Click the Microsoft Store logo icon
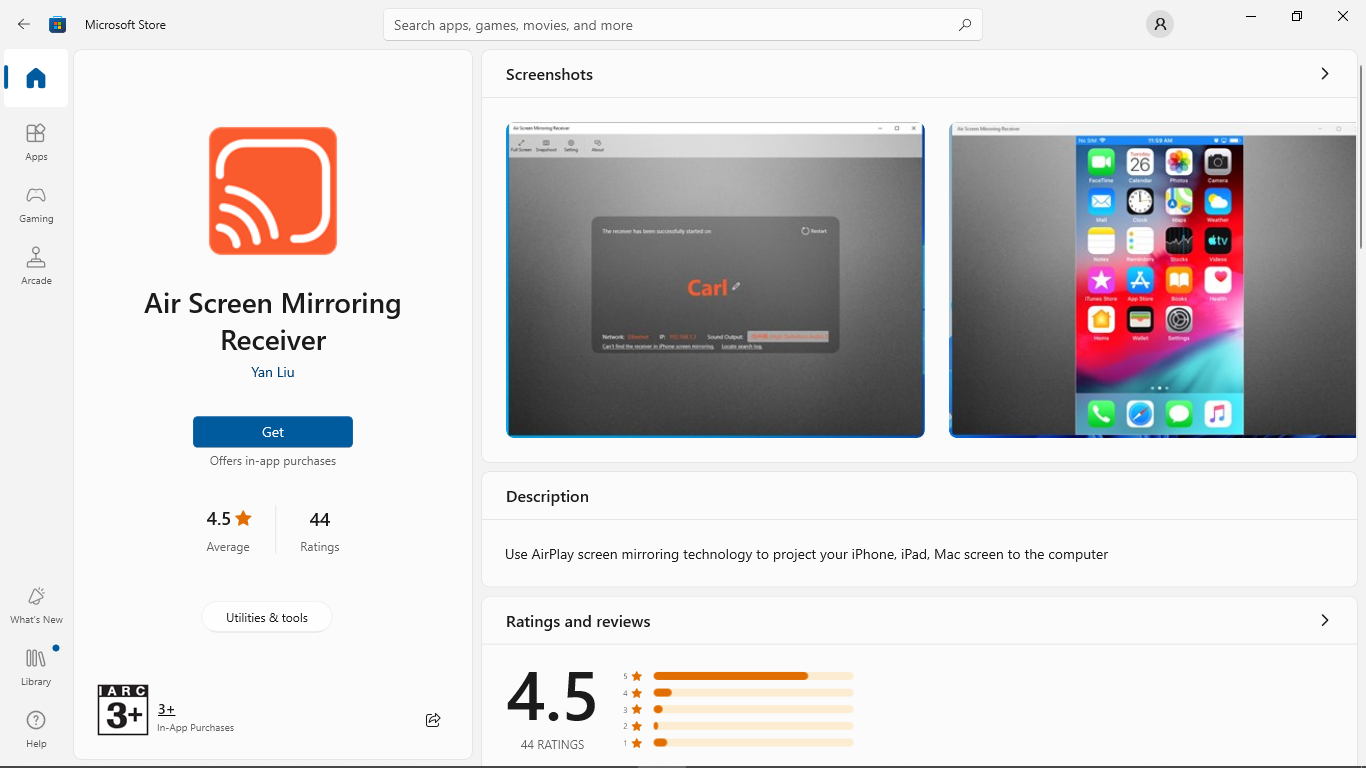 pos(58,24)
